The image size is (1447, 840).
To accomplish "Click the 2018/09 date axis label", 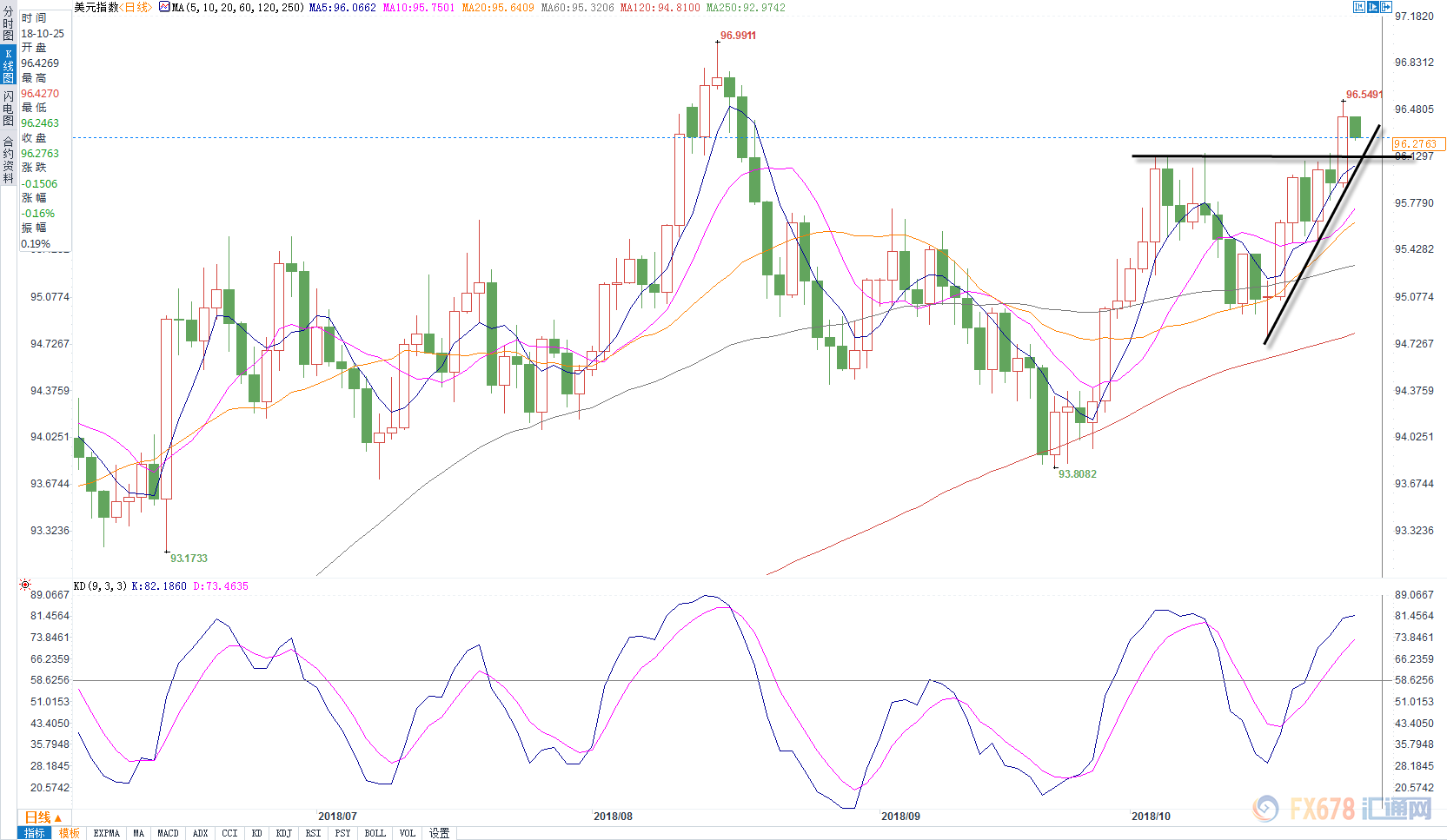I will [900, 817].
